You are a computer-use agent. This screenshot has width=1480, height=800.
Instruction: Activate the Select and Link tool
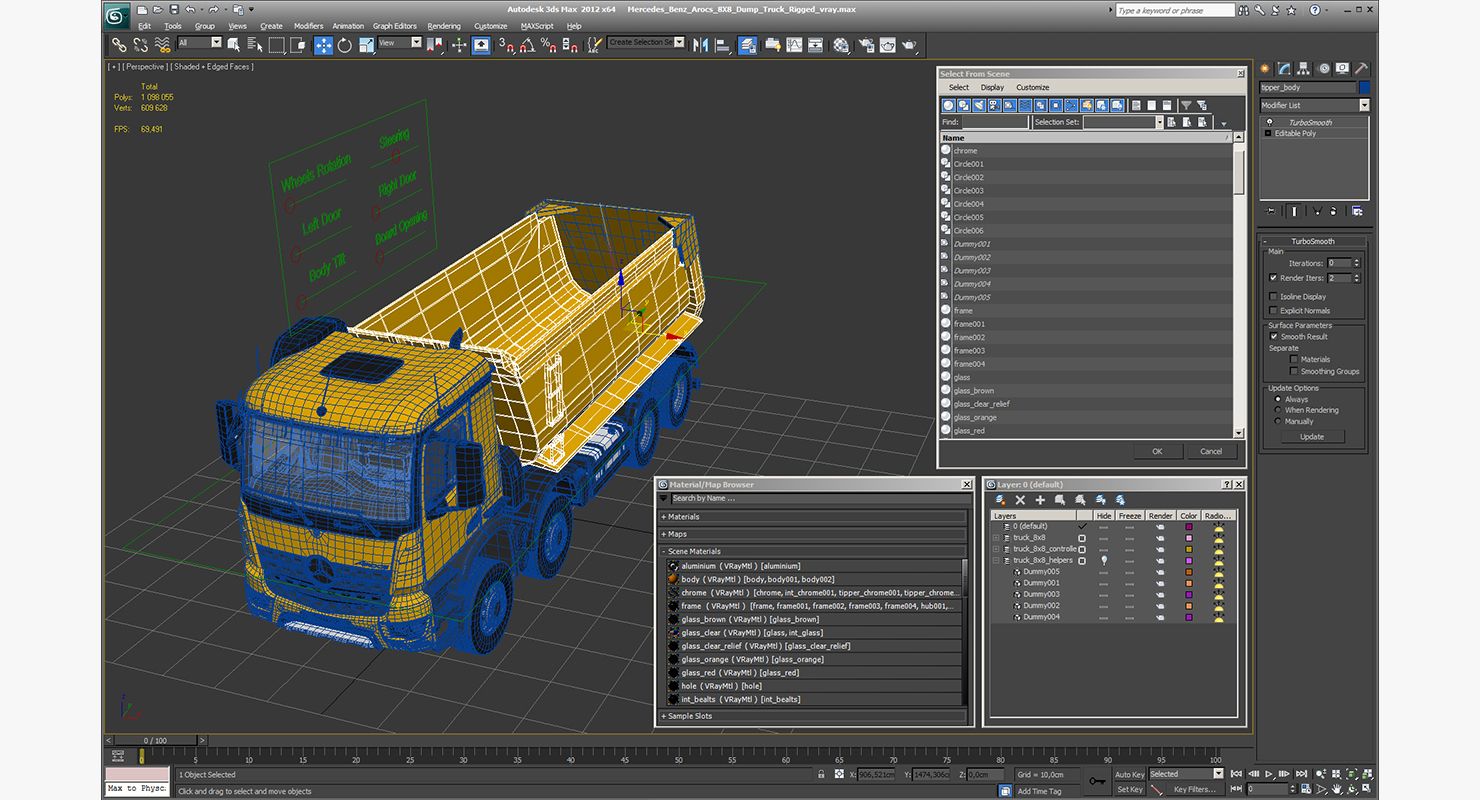pyautogui.click(x=119, y=45)
